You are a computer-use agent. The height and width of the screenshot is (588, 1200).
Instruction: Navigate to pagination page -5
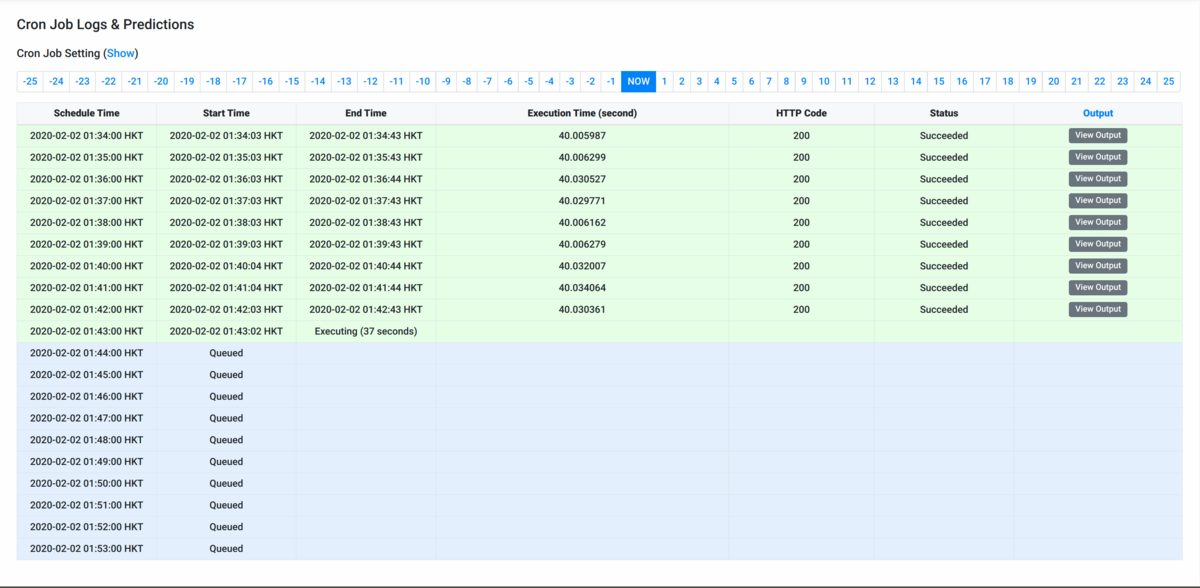coord(529,81)
